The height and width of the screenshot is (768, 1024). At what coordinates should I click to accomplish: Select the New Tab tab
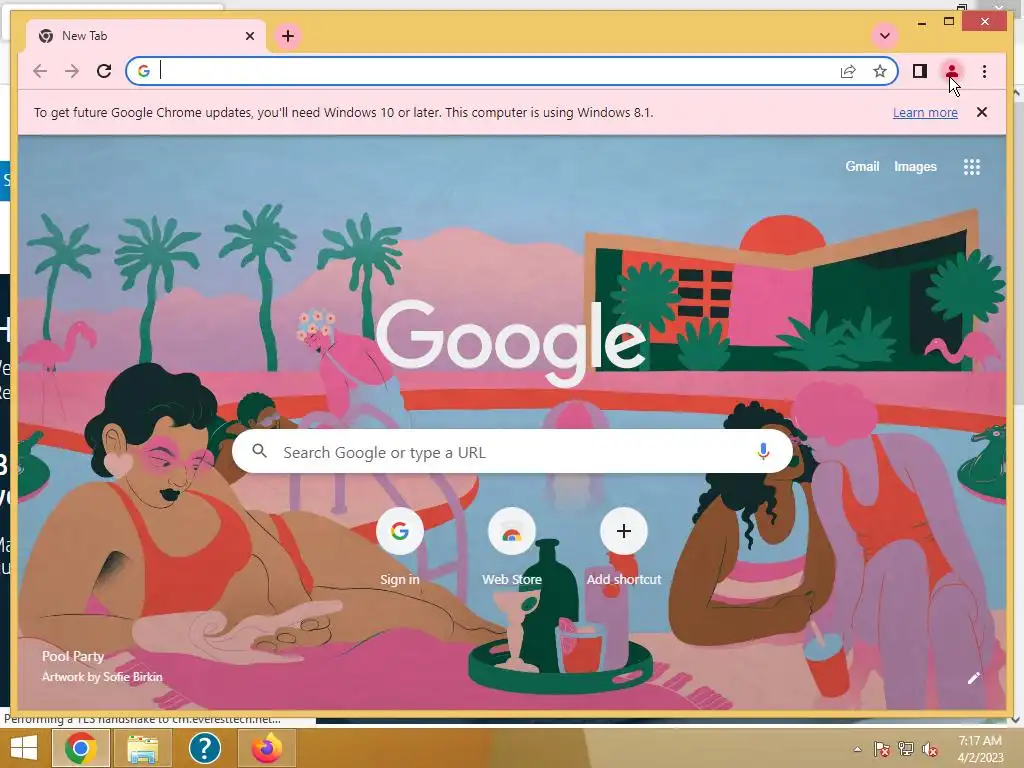pyautogui.click(x=146, y=36)
